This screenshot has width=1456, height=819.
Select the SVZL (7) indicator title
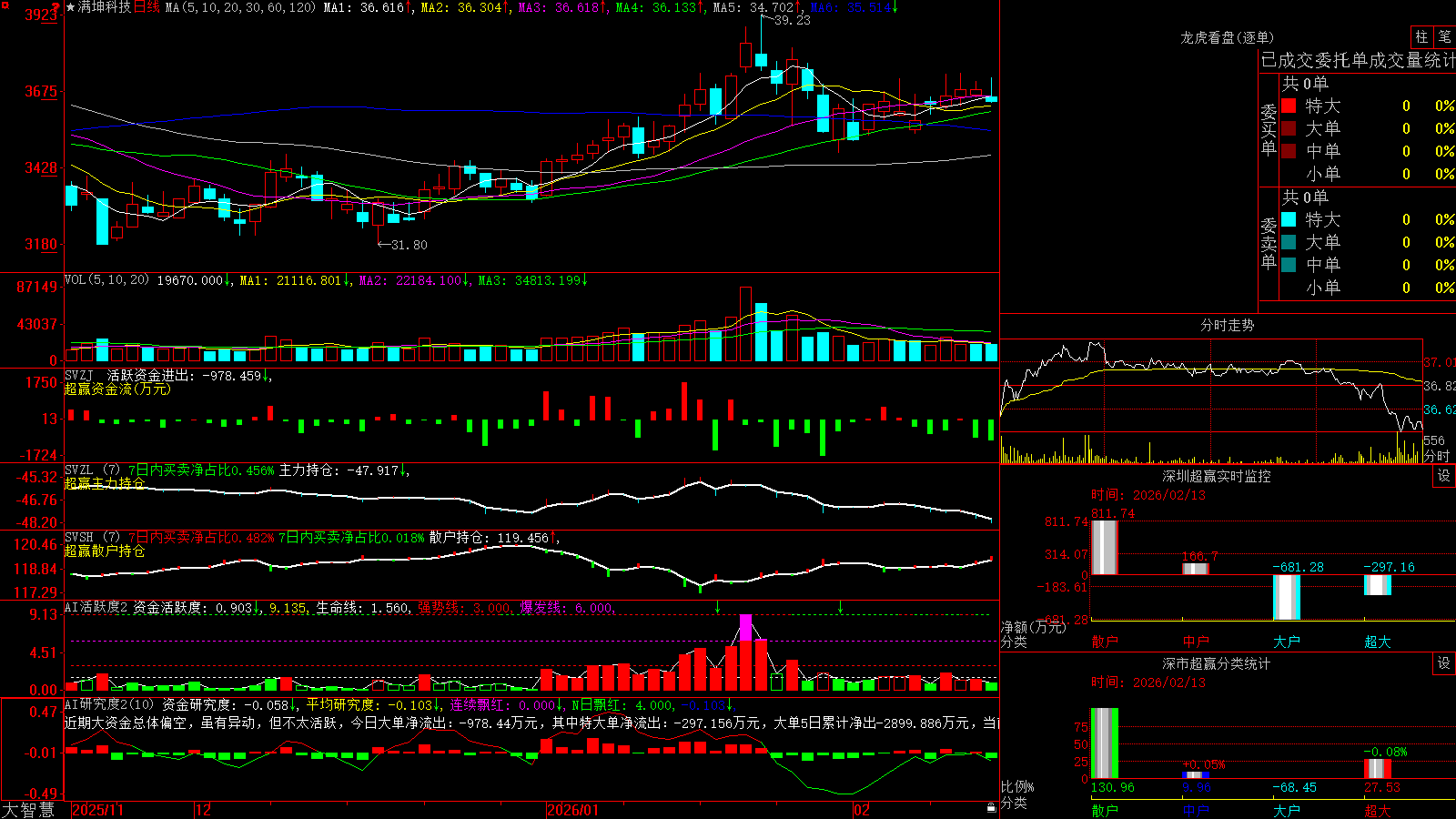[x=93, y=470]
